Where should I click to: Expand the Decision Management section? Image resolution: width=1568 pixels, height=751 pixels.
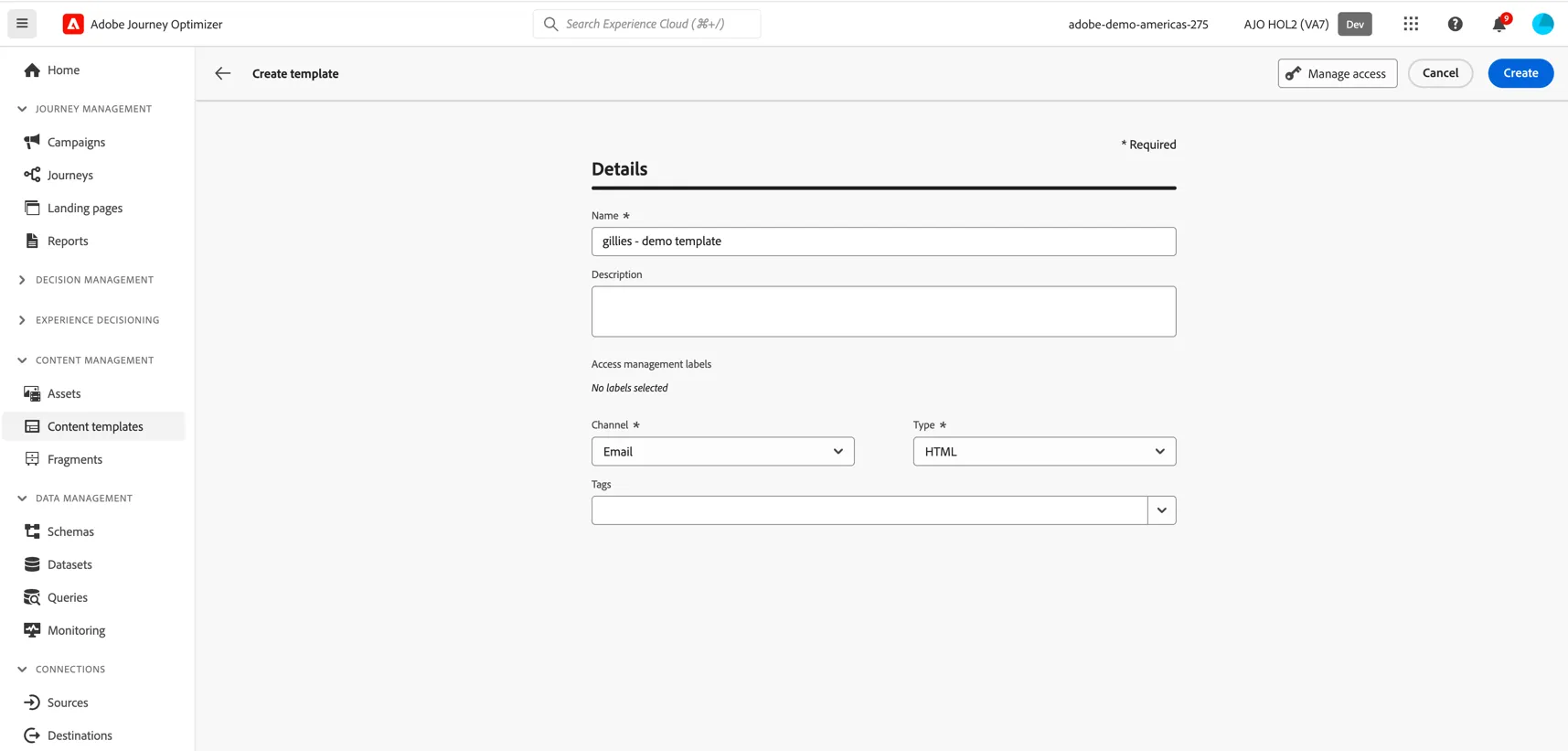(22, 280)
